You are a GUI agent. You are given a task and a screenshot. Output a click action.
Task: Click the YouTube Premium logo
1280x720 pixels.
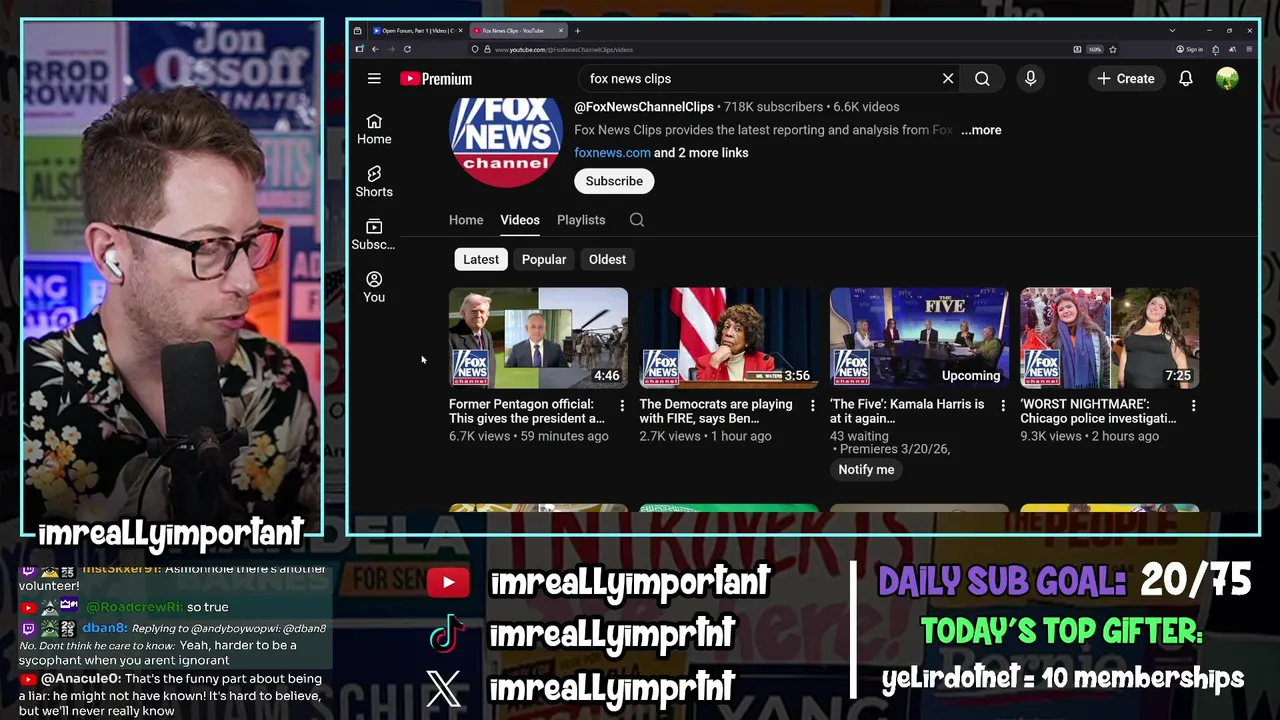coord(436,79)
